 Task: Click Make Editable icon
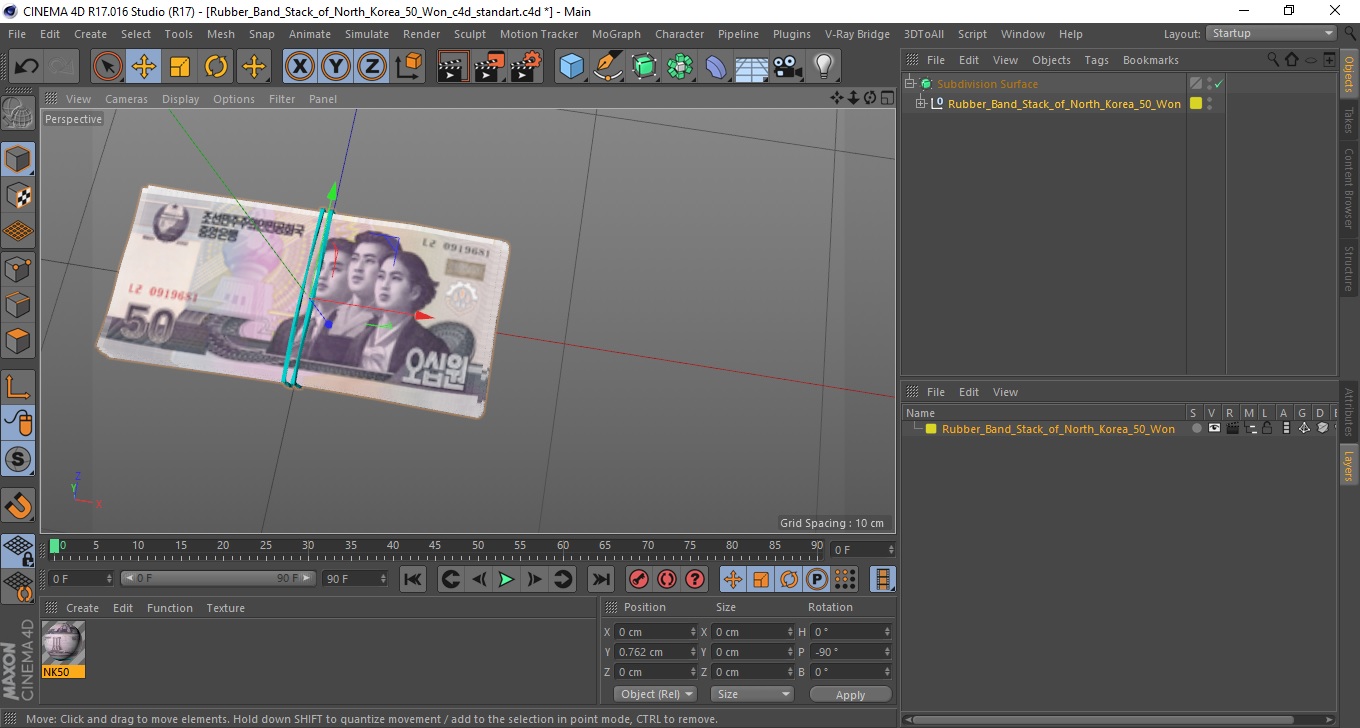tap(18, 115)
